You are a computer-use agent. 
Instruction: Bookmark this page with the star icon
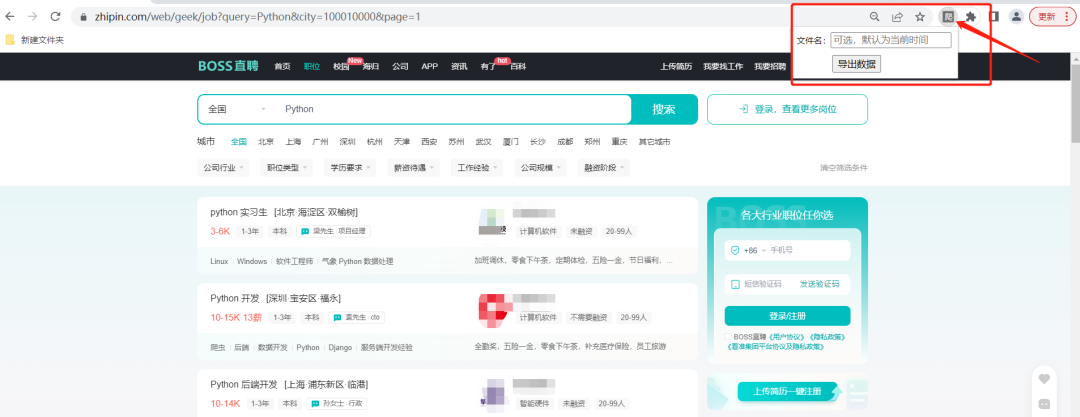click(x=920, y=17)
